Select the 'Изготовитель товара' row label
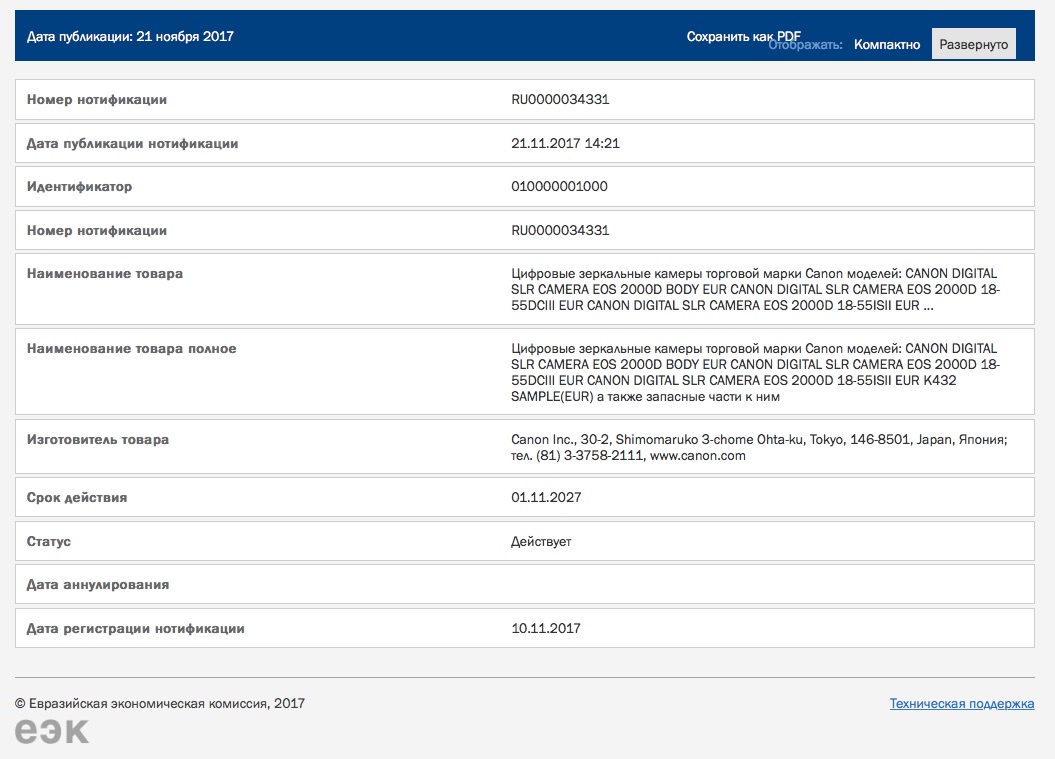Screen dimensions: 1055x759 pyautogui.click(x=98, y=439)
